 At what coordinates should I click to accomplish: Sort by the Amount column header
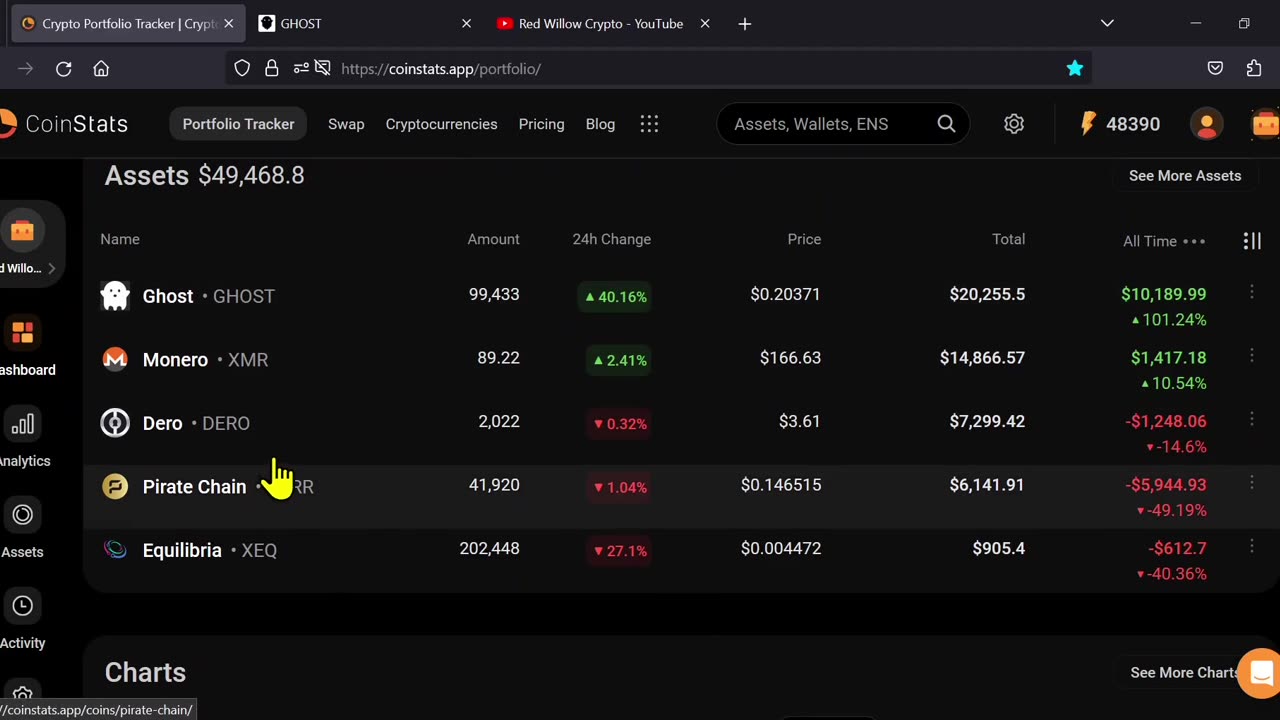(x=493, y=239)
